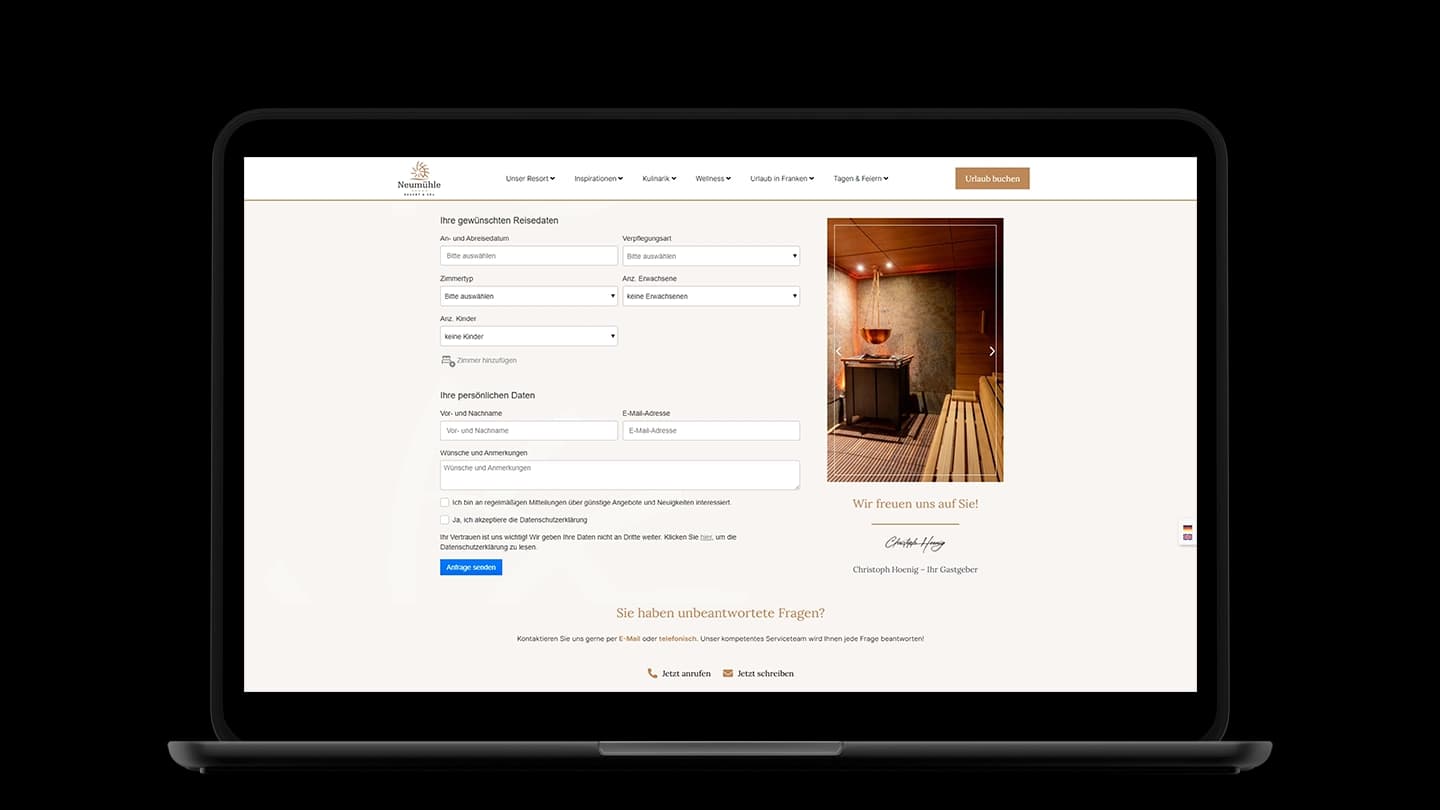Click the hier link to read Datenschutzerklärung
This screenshot has width=1440, height=810.
pos(706,536)
